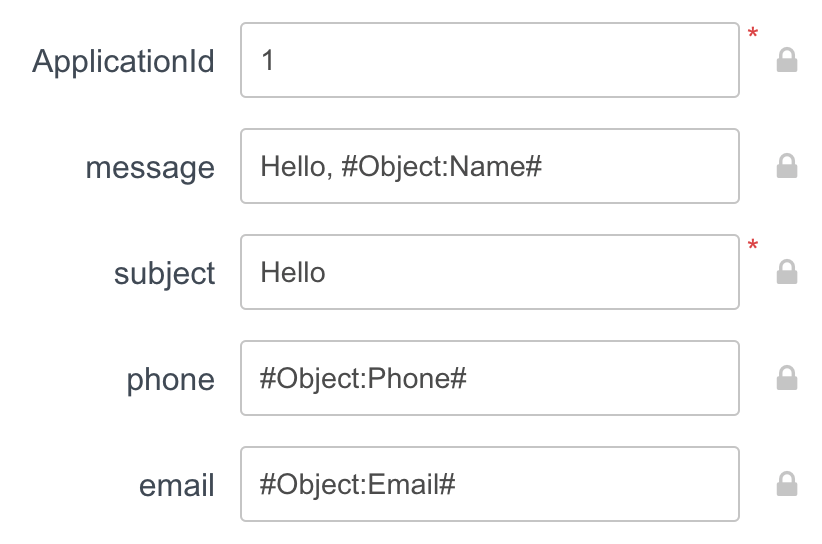This screenshot has width=822, height=544.
Task: Click the subject field's lock icon
Action: [x=787, y=273]
